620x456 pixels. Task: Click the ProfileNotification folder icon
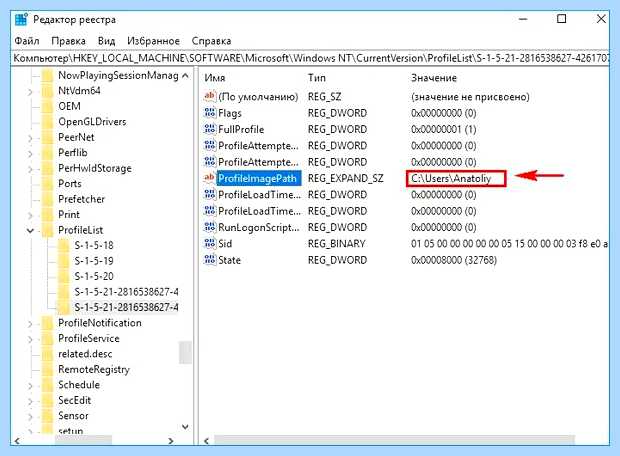(47, 323)
